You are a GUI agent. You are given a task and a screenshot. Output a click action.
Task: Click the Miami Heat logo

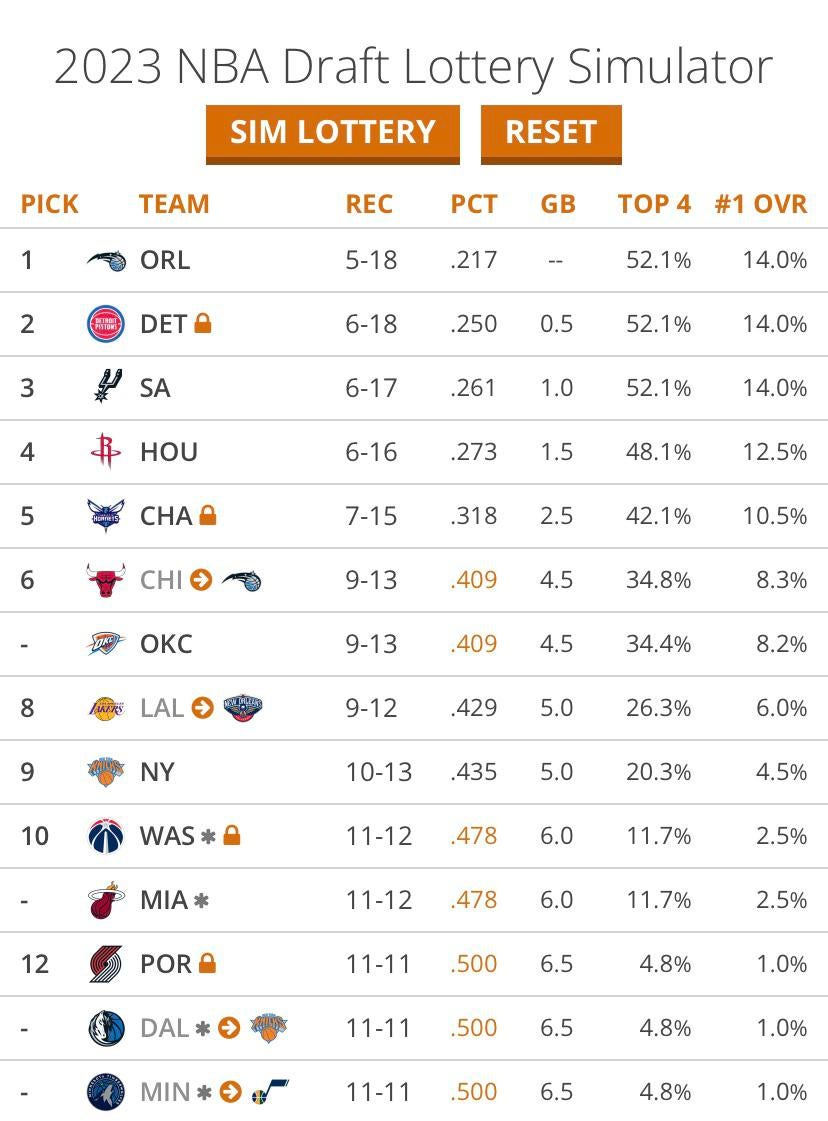tap(106, 900)
